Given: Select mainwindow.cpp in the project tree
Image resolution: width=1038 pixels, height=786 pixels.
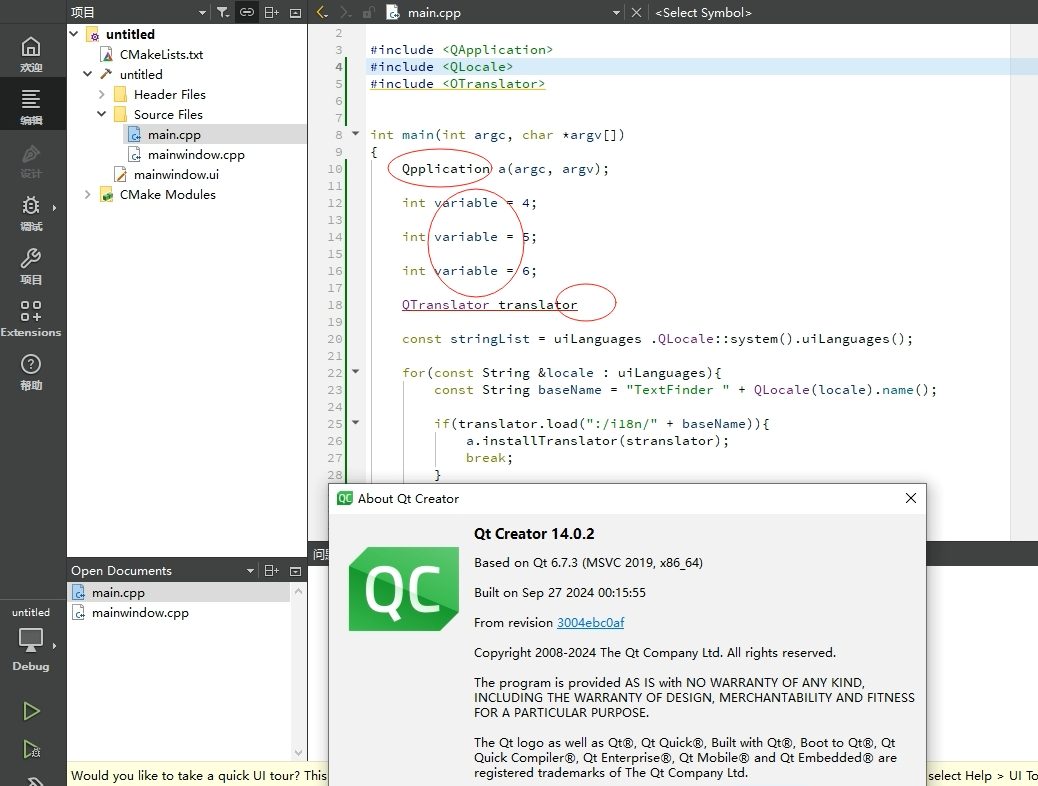Looking at the screenshot, I should (196, 154).
